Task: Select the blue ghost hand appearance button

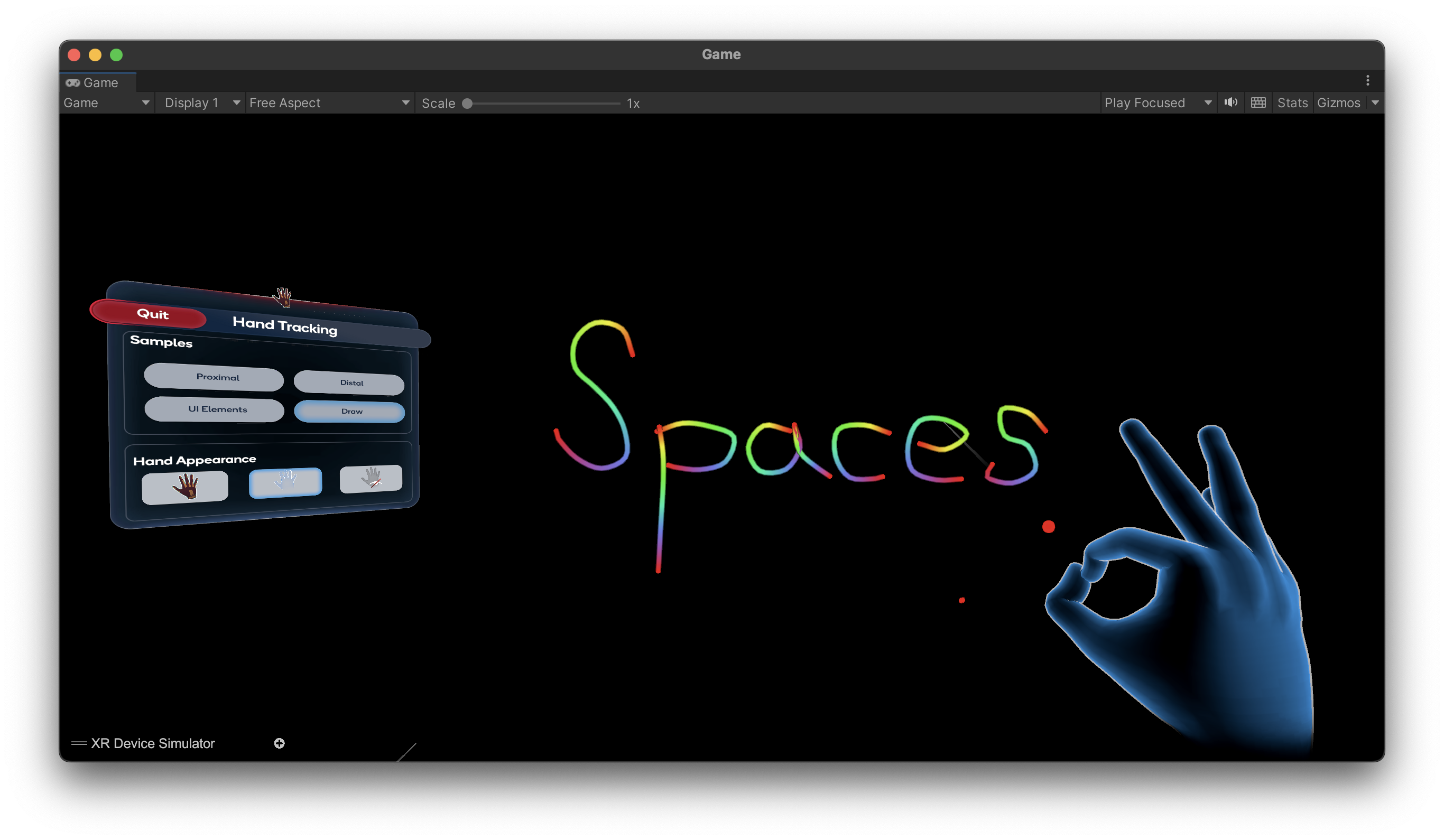Action: [285, 482]
